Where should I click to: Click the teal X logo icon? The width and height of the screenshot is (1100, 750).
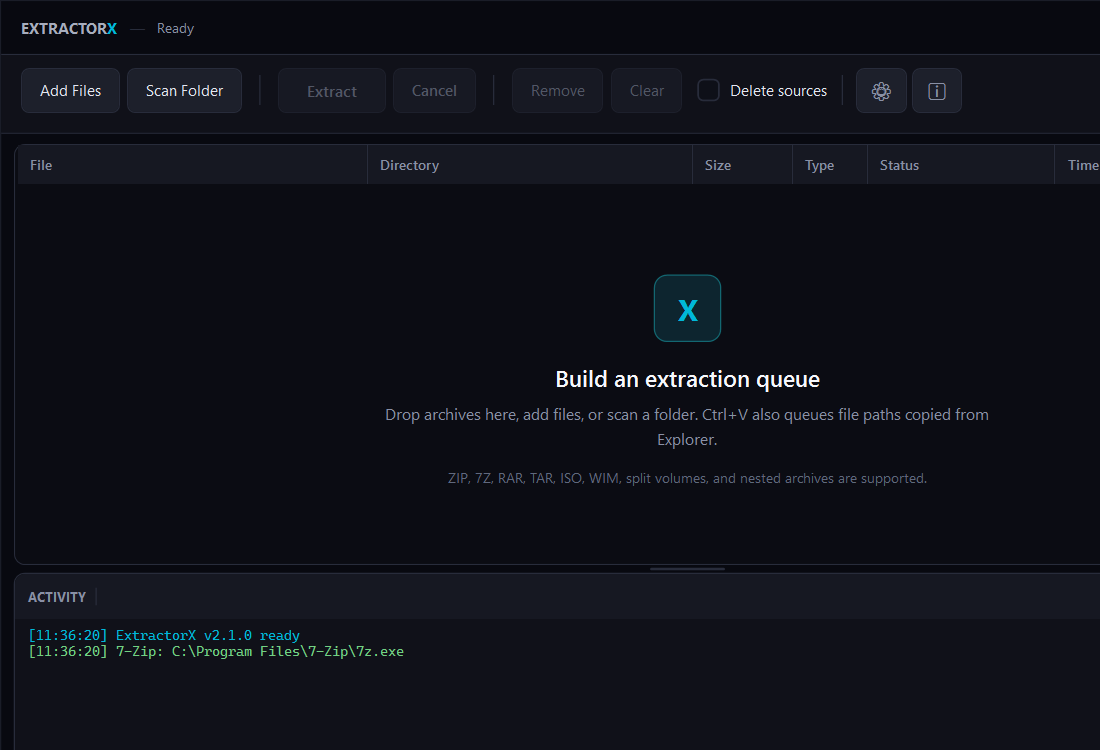coord(687,308)
